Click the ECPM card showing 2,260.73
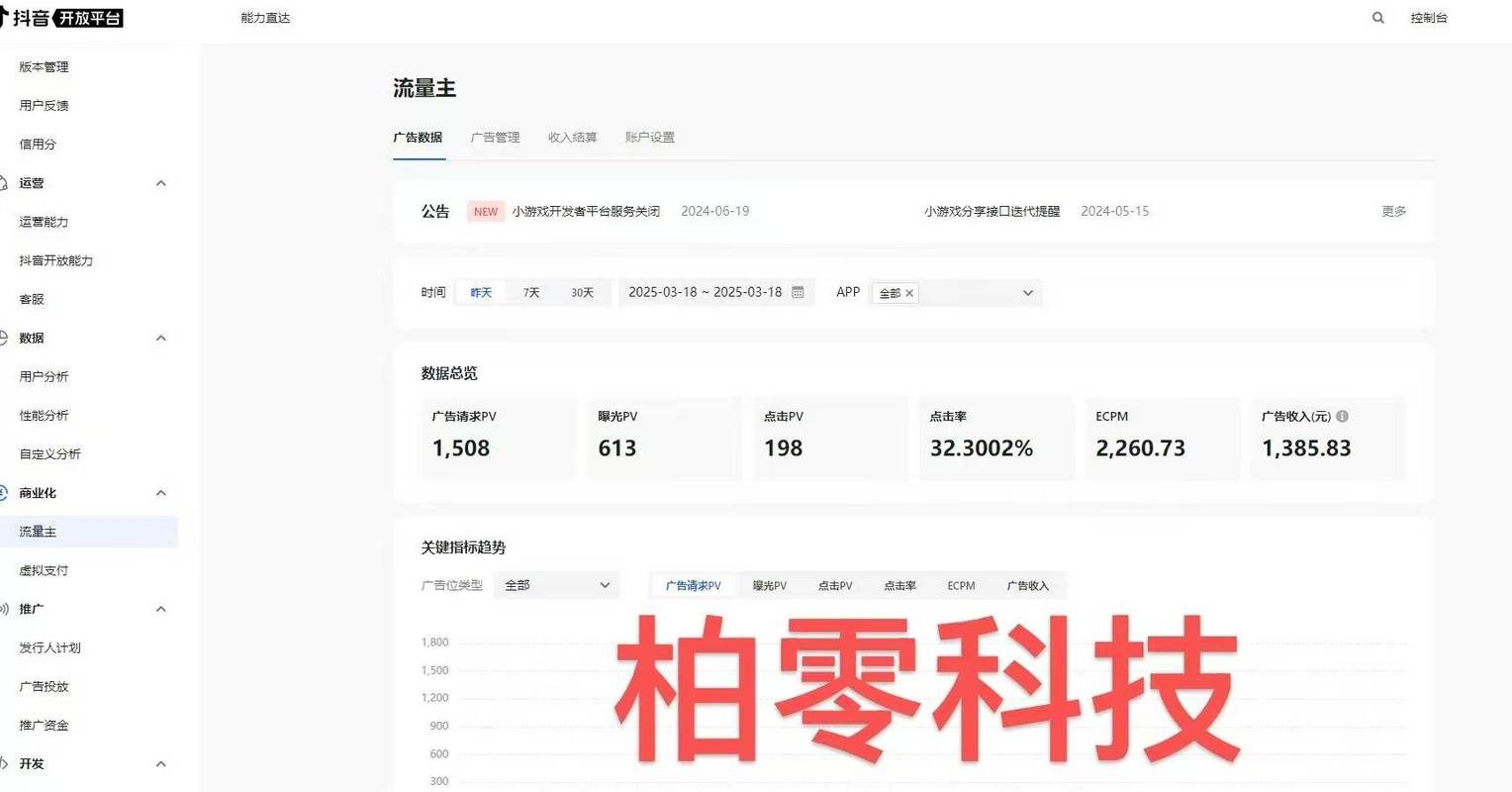This screenshot has height=792, width=1512. tap(1163, 439)
